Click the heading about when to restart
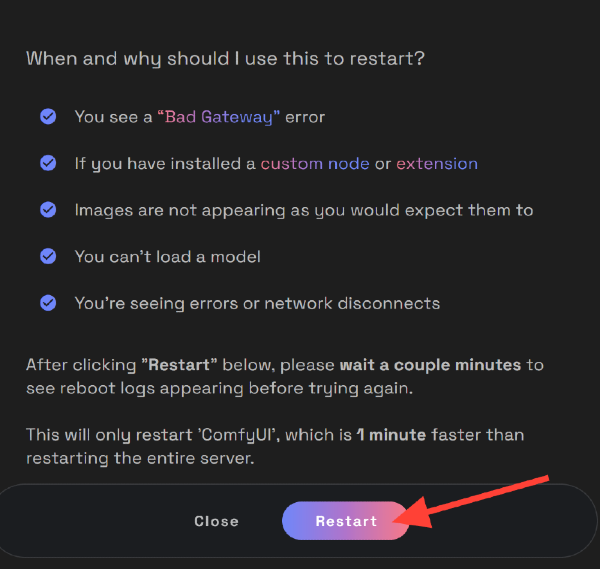This screenshot has width=600, height=569. (x=225, y=59)
